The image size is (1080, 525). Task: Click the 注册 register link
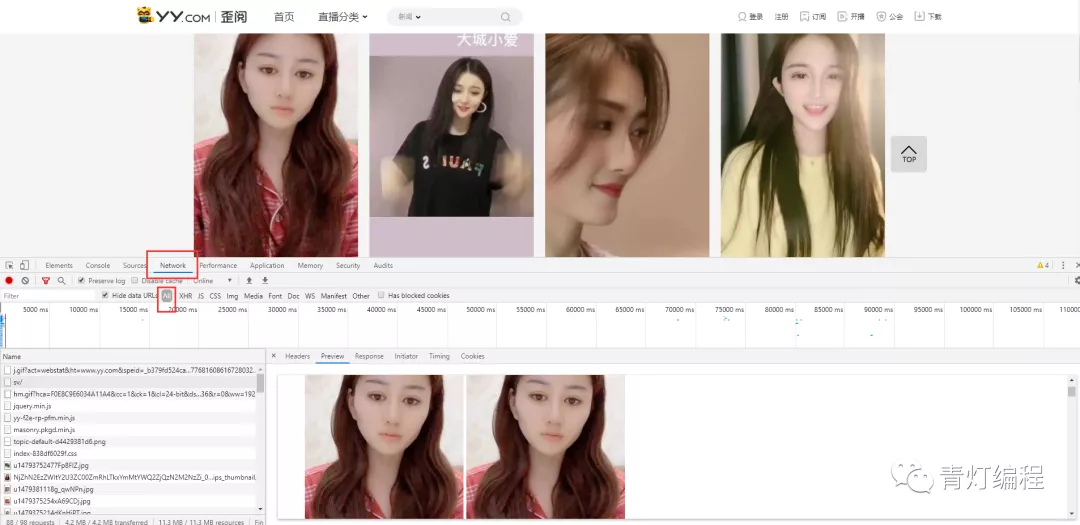pyautogui.click(x=781, y=17)
